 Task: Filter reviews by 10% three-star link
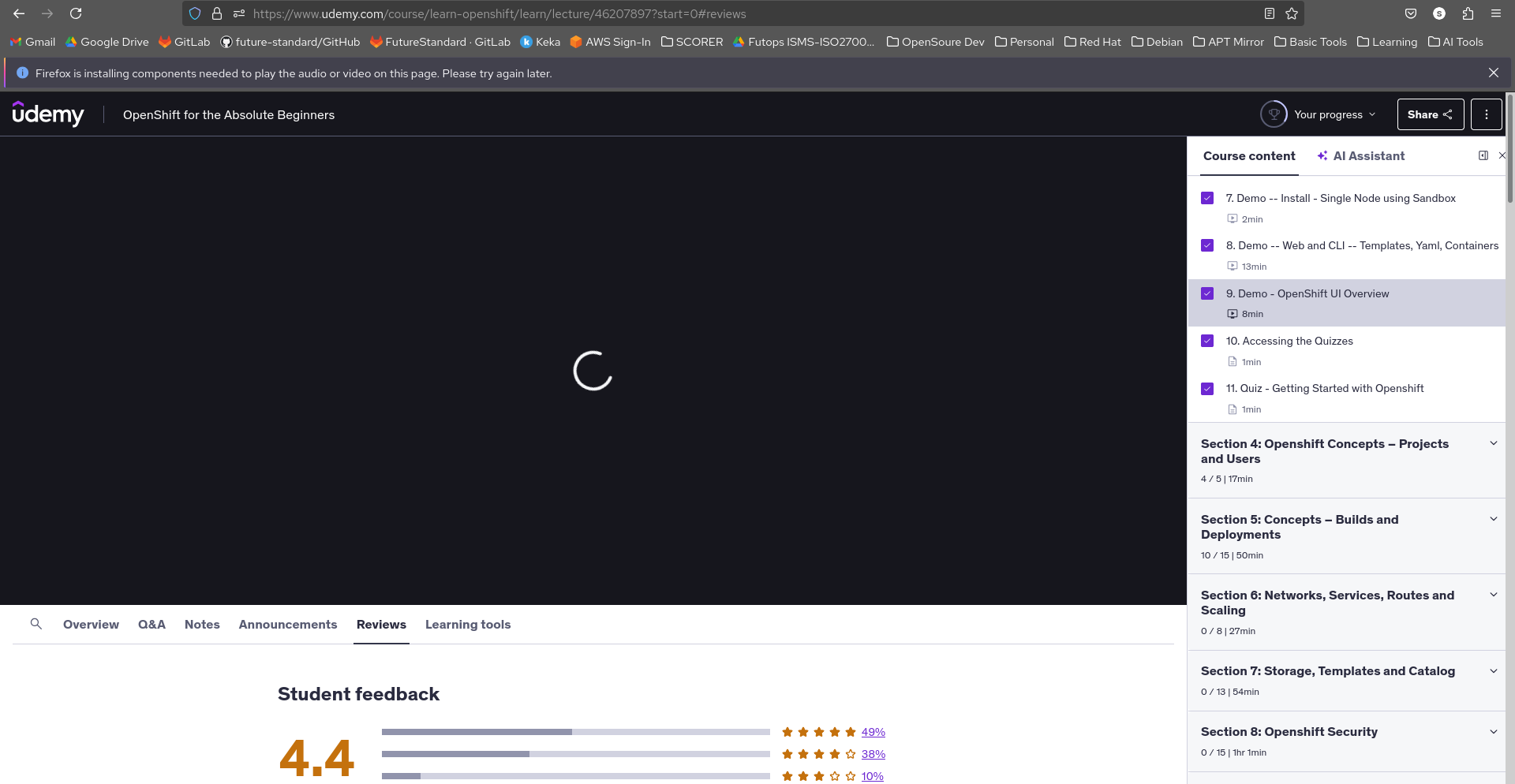[872, 776]
